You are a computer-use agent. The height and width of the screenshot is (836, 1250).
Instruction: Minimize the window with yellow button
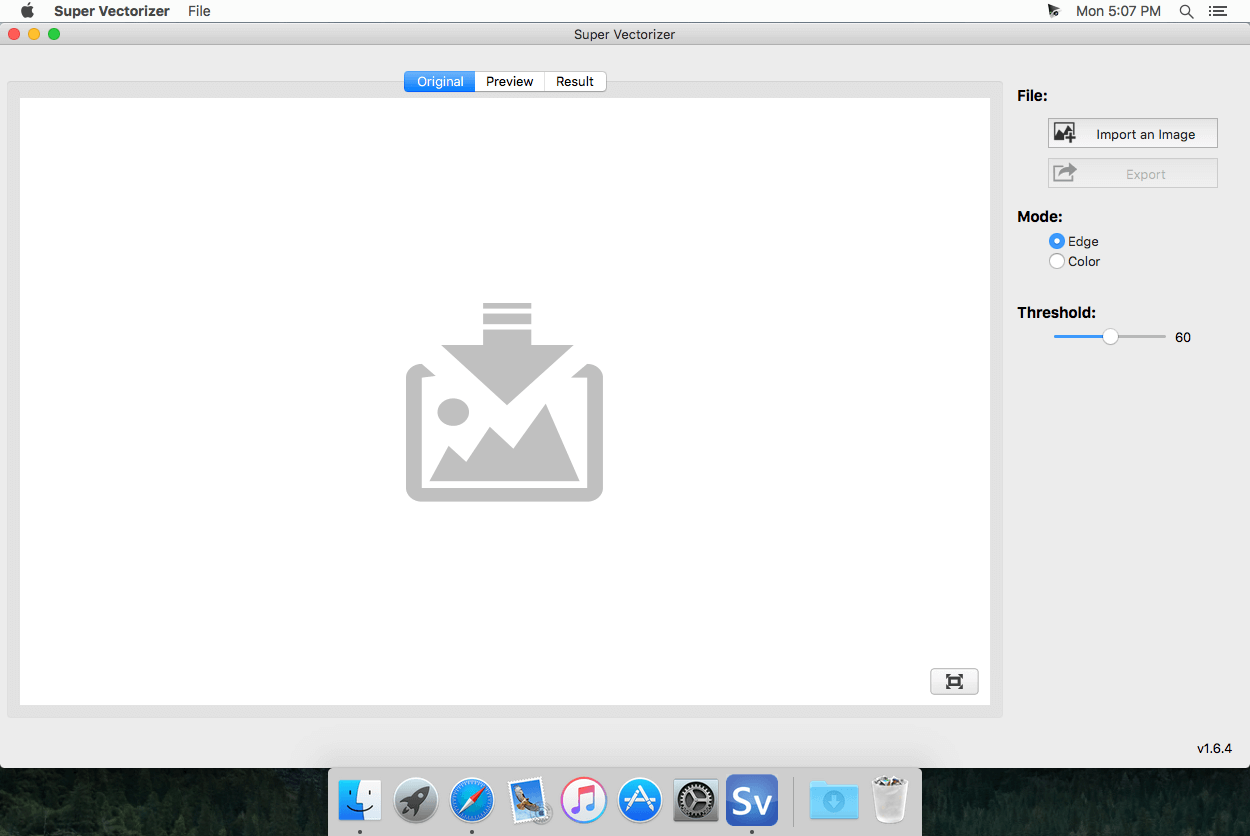coord(34,34)
